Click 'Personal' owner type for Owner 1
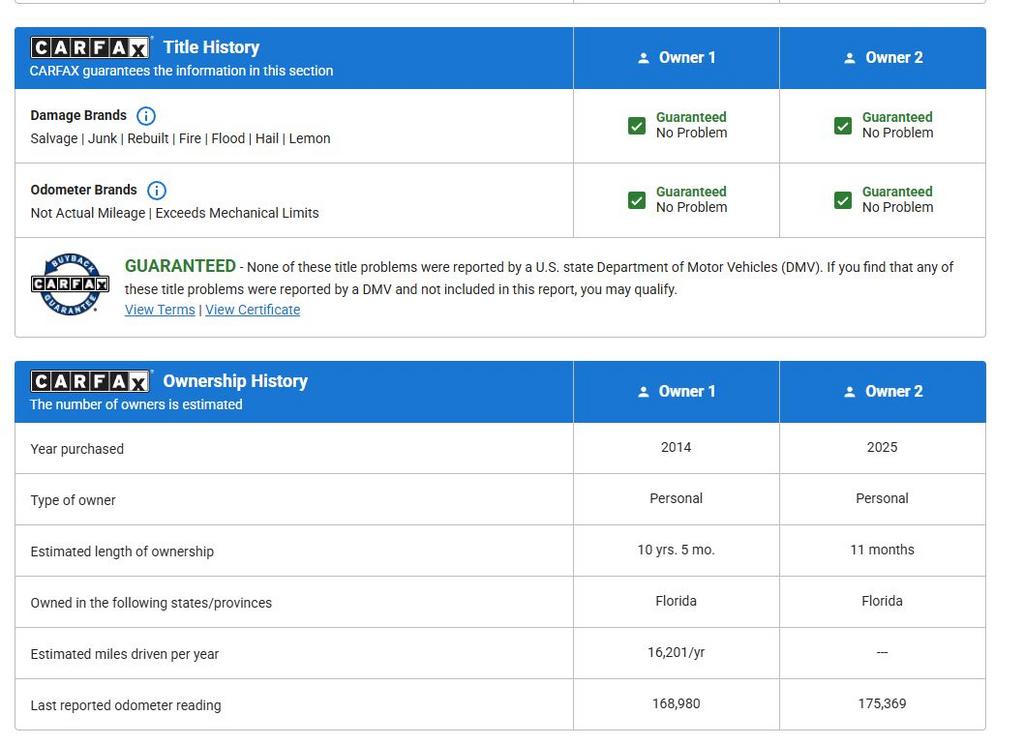 click(x=676, y=499)
